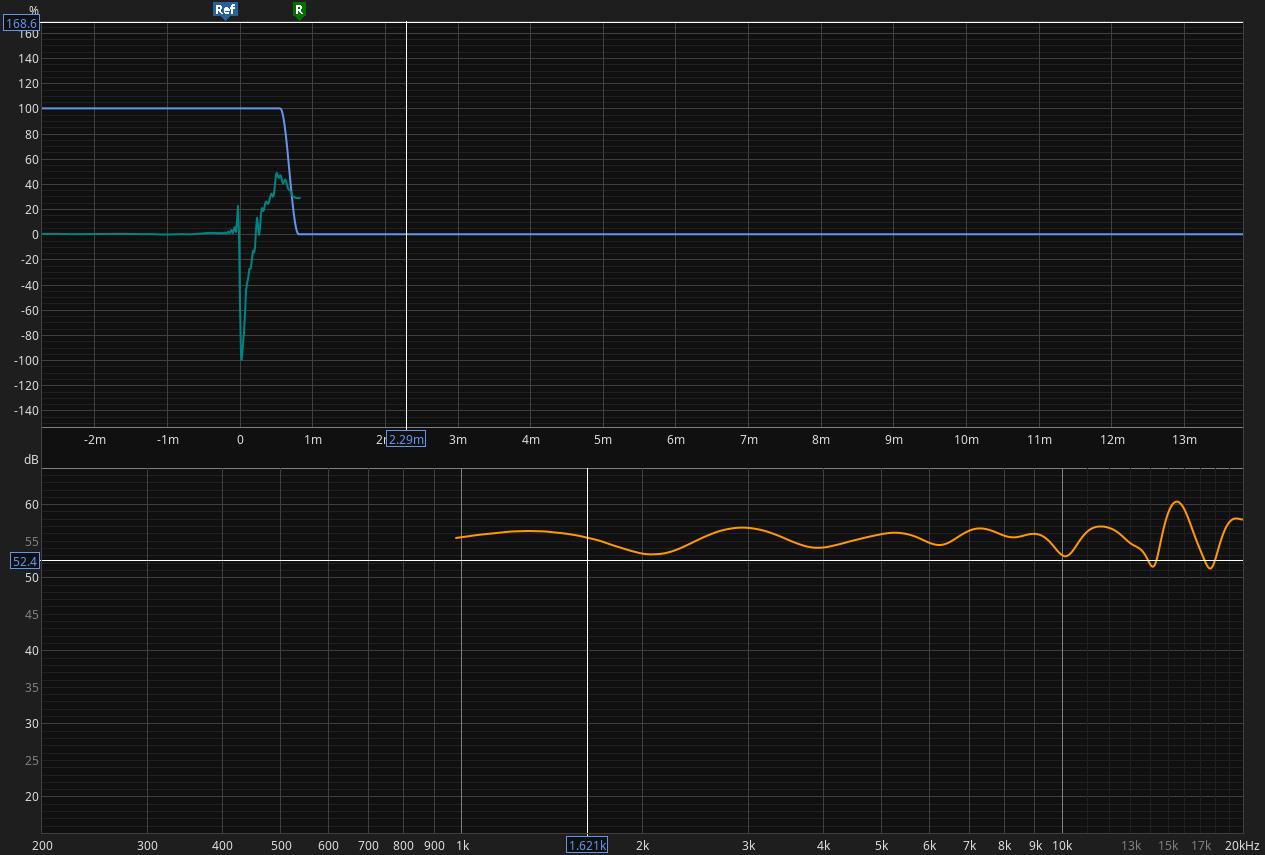1265x855 pixels.
Task: Click the 13m time axis label
Action: pyautogui.click(x=1184, y=440)
